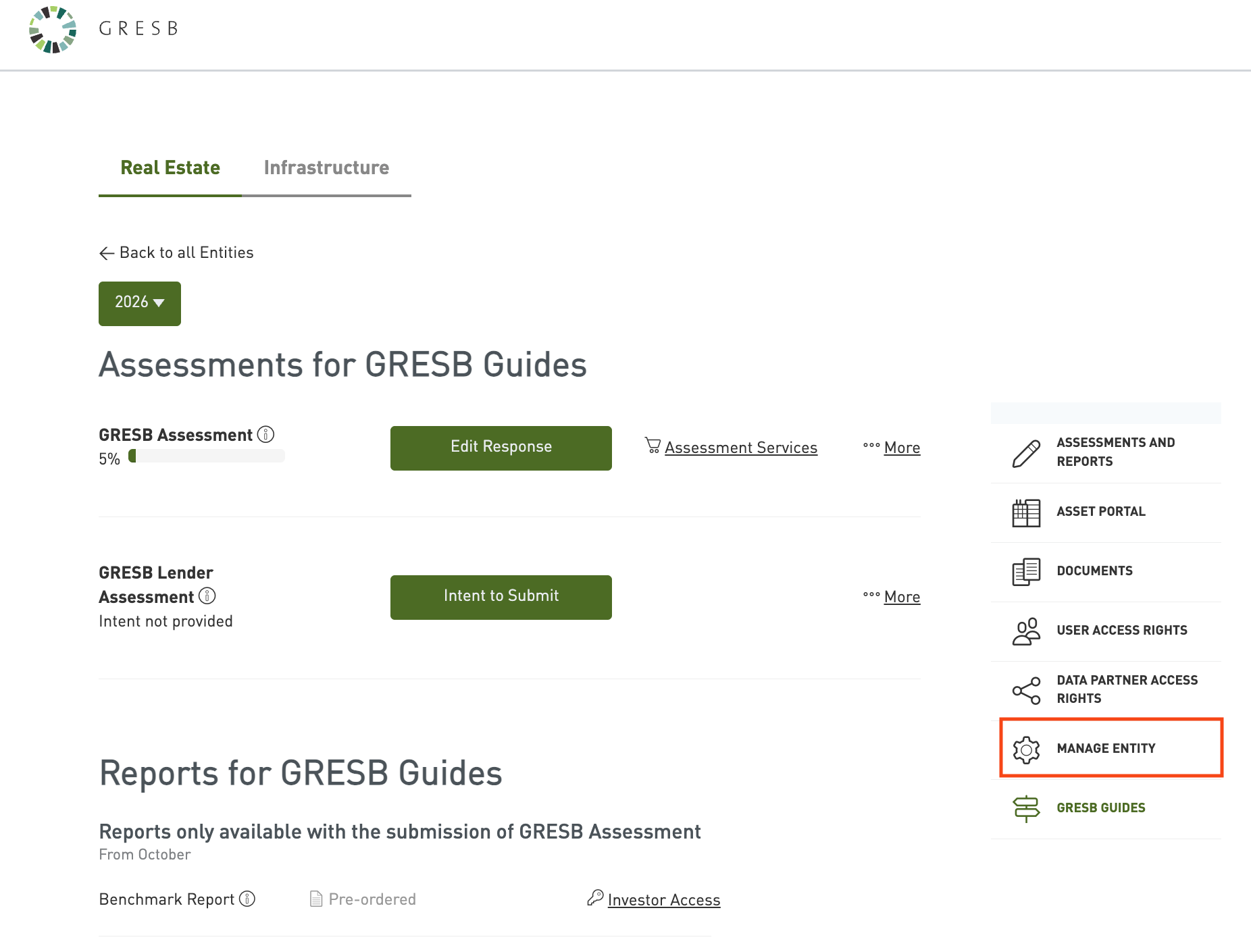Open GRESB Guides signpost icon
The width and height of the screenshot is (1251, 952).
tap(1026, 808)
